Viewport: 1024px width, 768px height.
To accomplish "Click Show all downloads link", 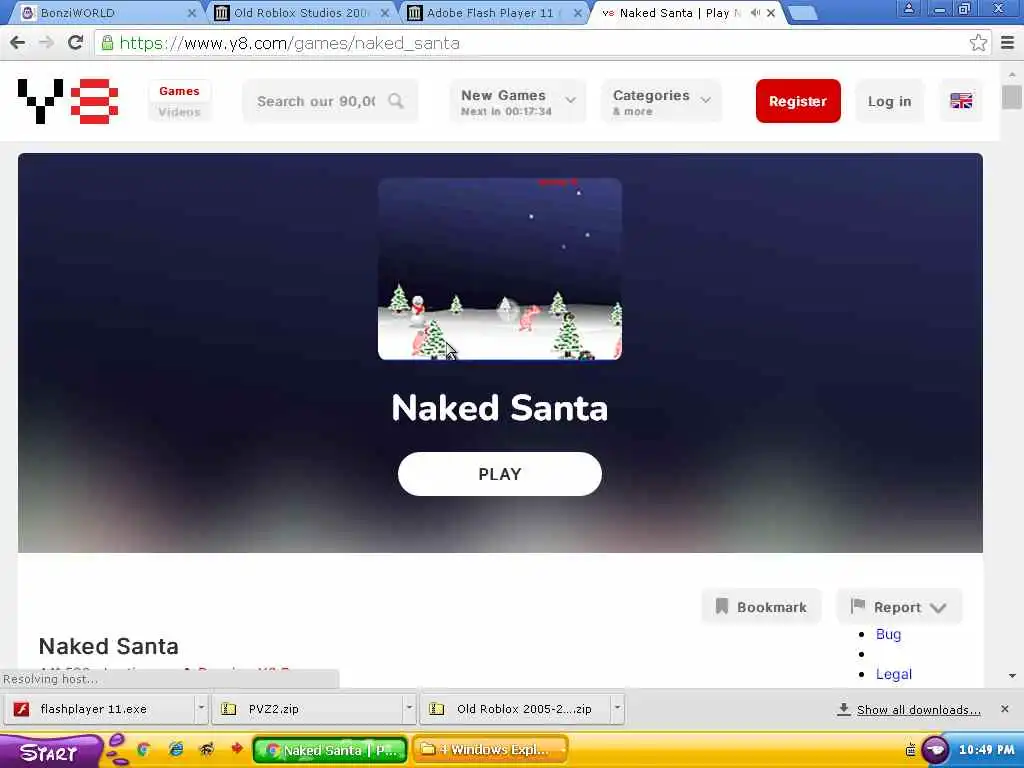I will 918,710.
